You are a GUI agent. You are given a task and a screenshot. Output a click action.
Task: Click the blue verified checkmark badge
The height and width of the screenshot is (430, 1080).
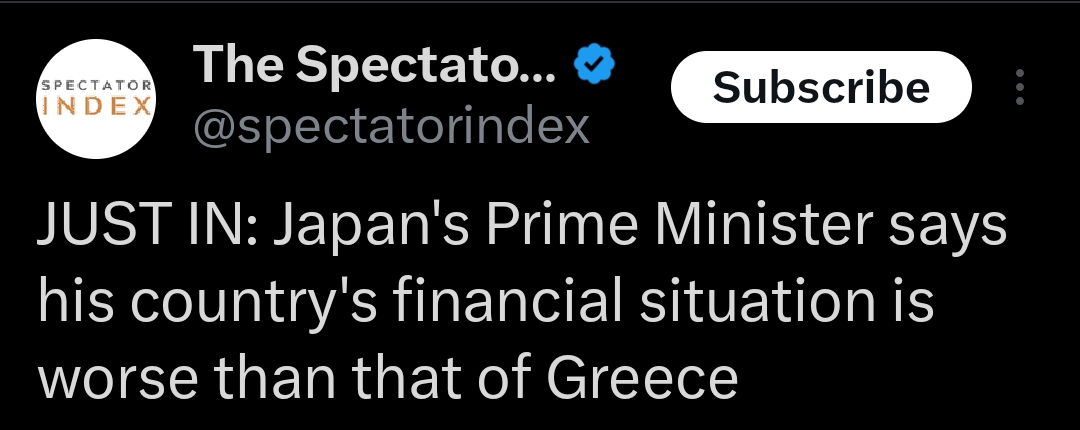593,65
